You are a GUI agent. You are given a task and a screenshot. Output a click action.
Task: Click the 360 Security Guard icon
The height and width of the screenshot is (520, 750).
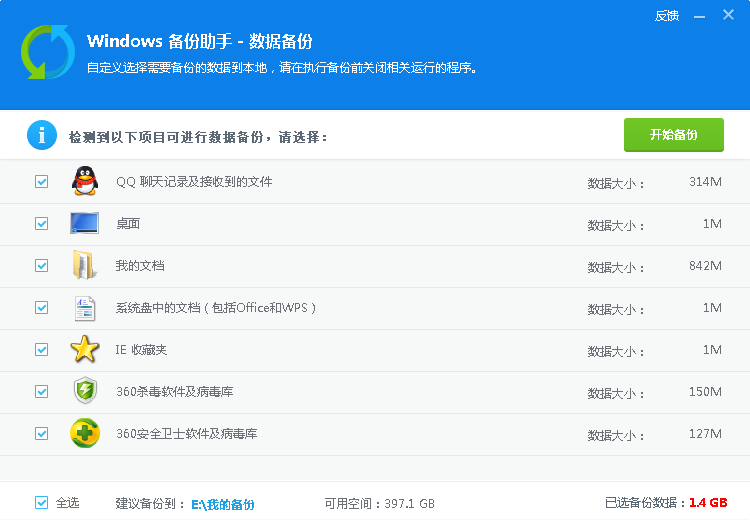85,434
